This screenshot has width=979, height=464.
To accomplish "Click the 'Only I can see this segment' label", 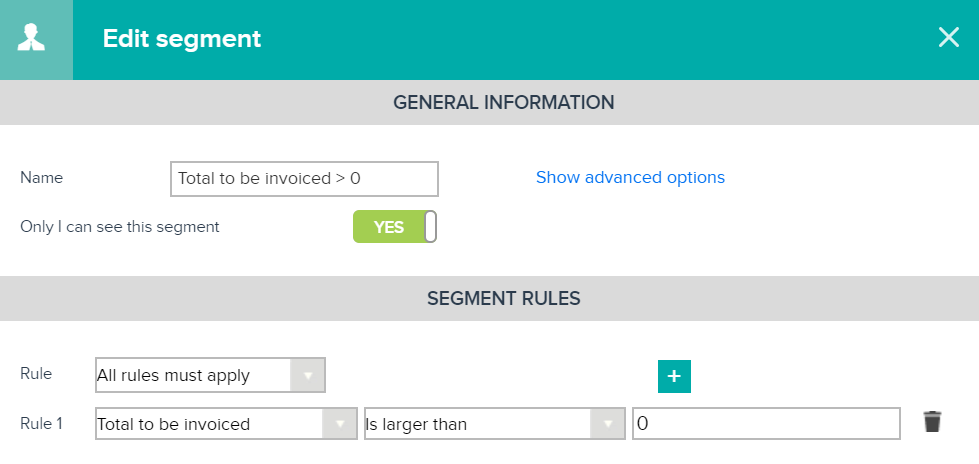I will pos(120,227).
